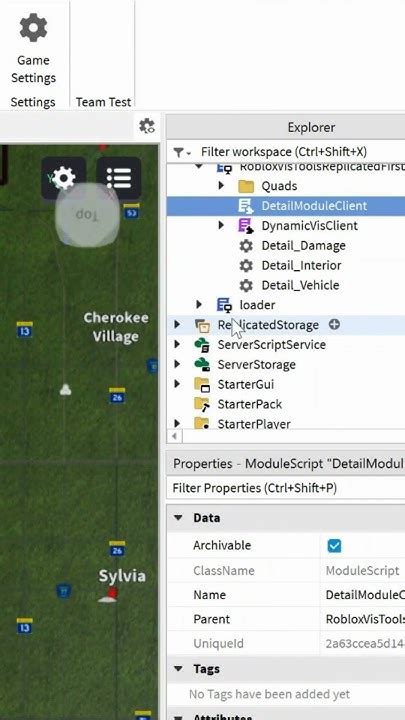Click the ServerStorage cloud icon
The height and width of the screenshot is (720, 405).
(x=202, y=365)
